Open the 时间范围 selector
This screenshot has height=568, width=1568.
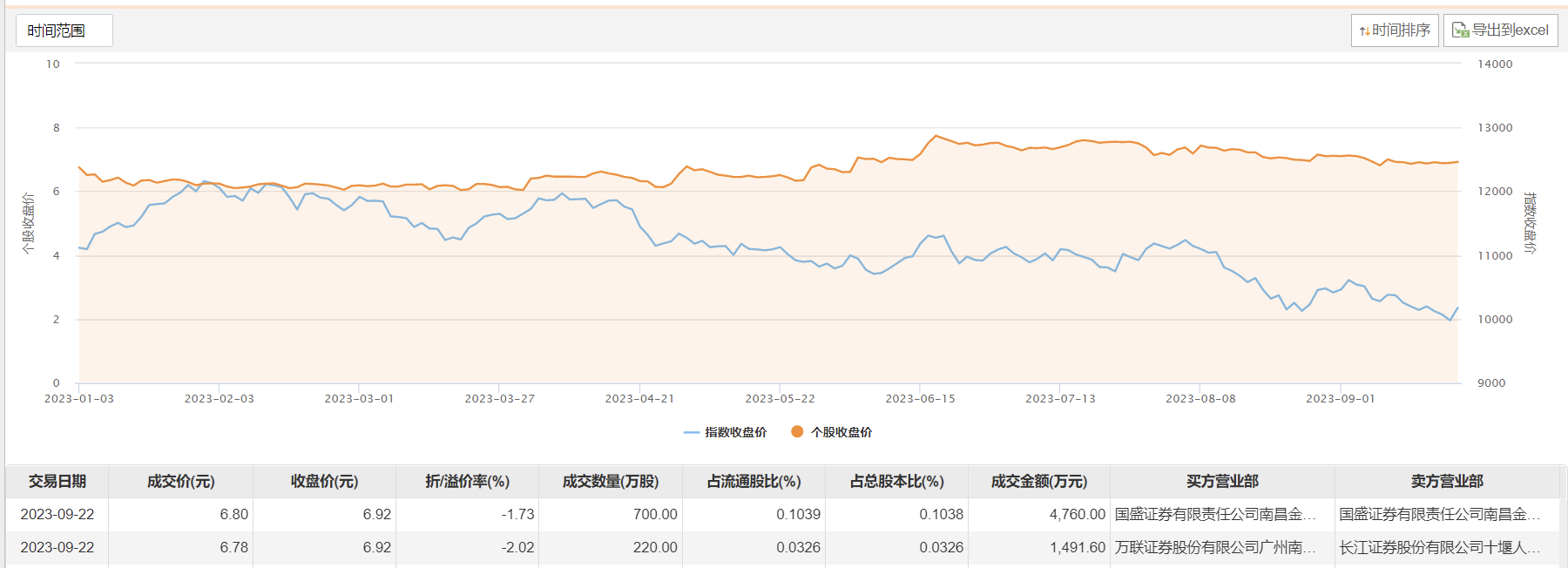click(x=64, y=30)
